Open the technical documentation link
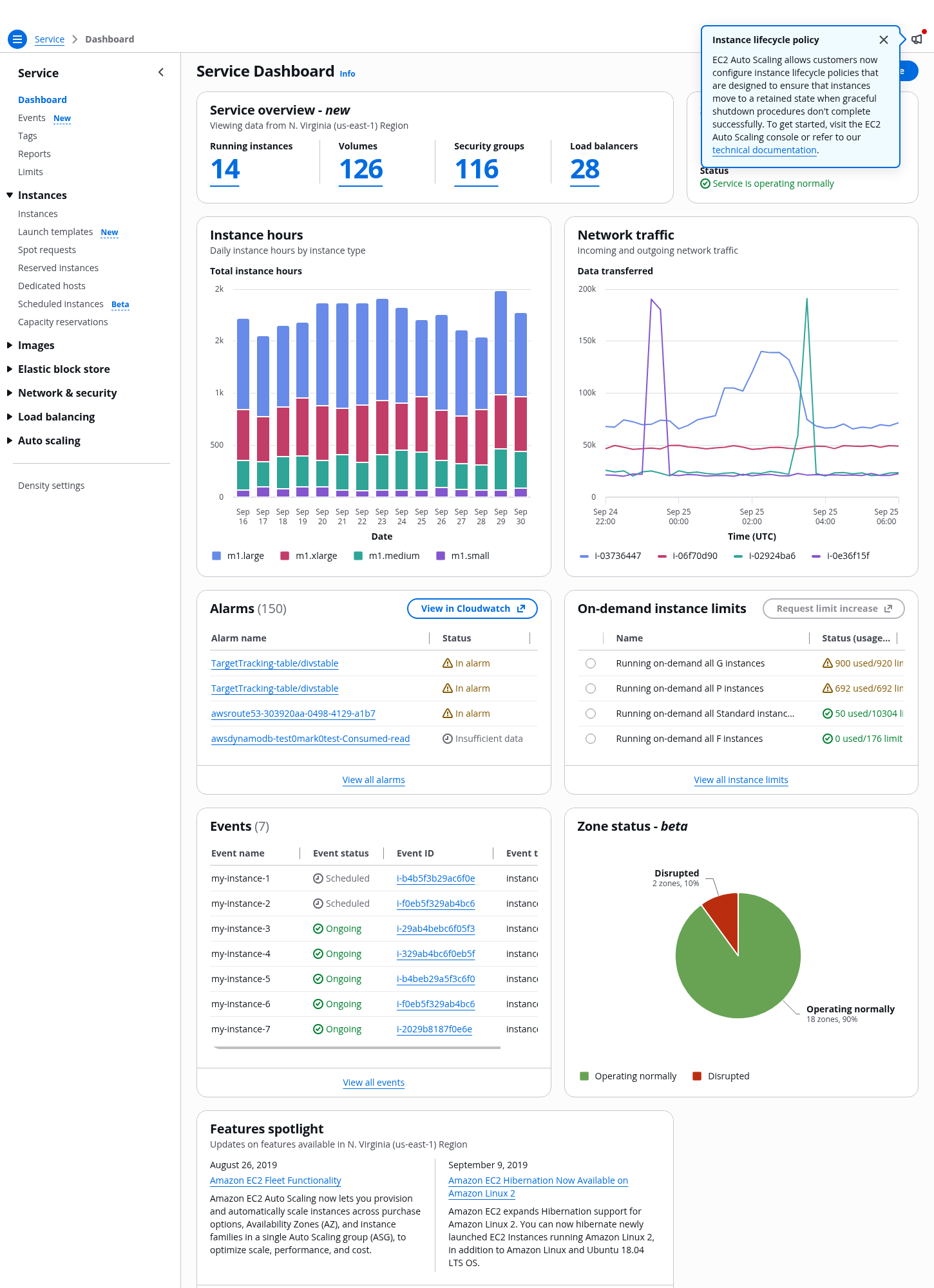This screenshot has width=934, height=1288. coord(764,150)
